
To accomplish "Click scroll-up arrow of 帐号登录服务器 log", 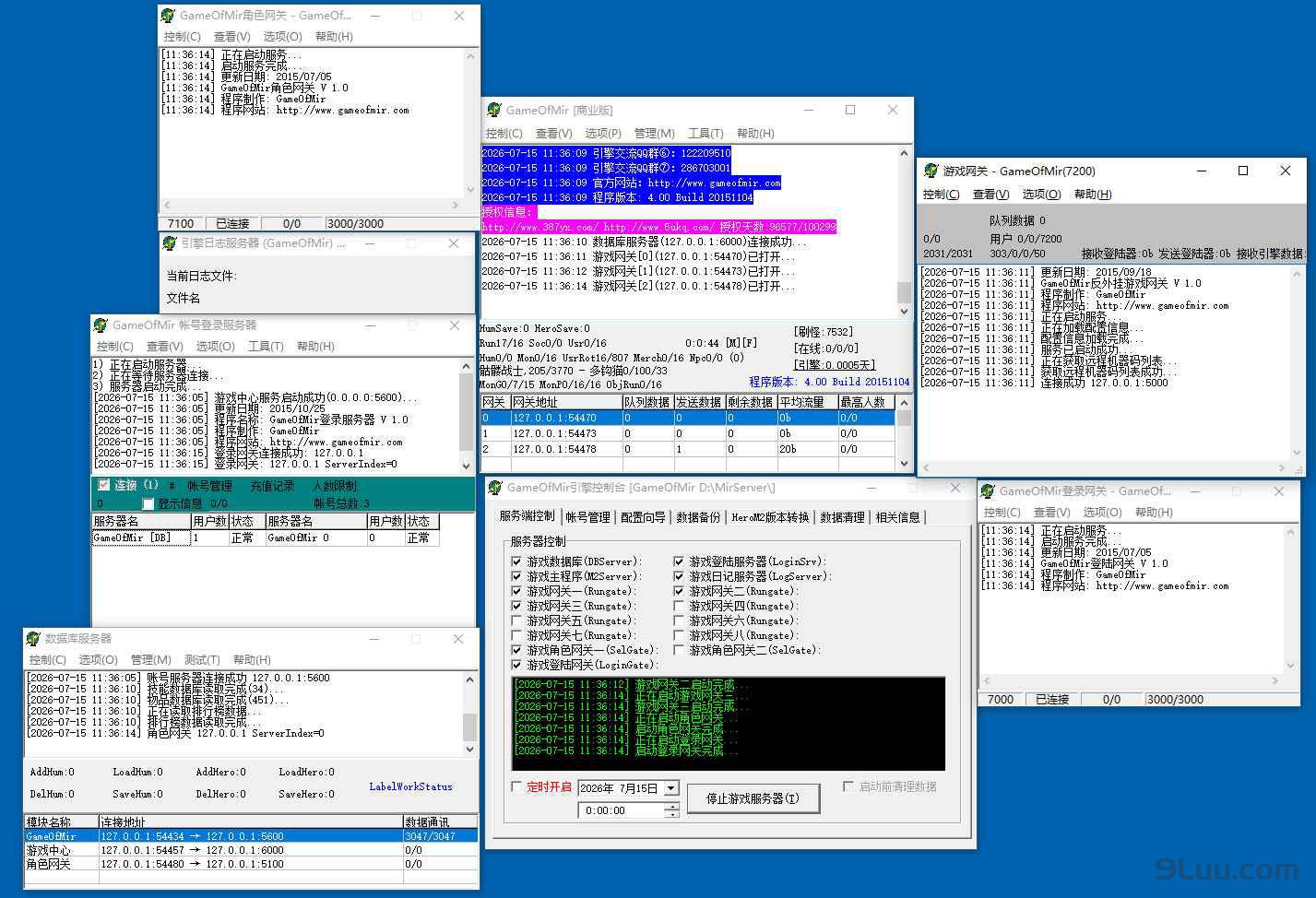I will click(467, 366).
